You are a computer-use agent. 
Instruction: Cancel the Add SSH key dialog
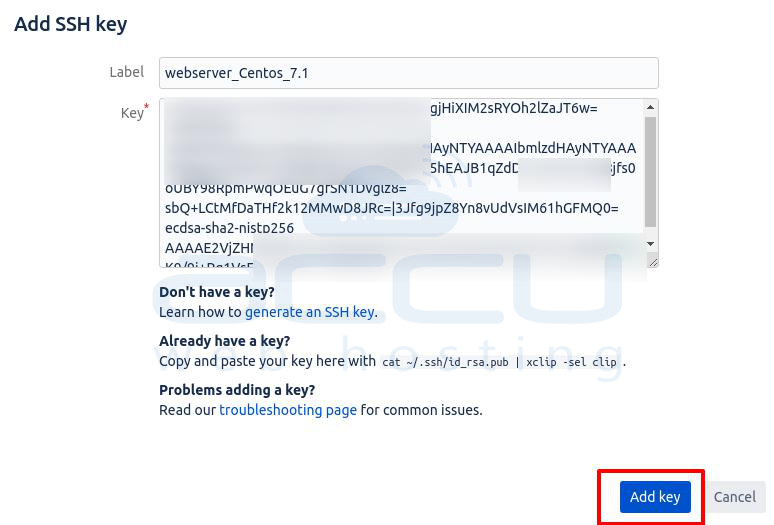click(x=735, y=496)
